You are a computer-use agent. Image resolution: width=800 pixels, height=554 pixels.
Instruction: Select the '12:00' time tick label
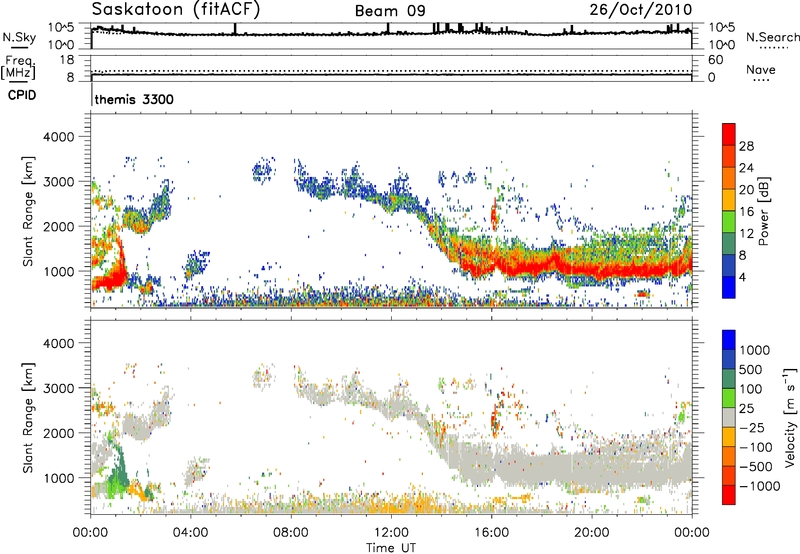coord(391,533)
